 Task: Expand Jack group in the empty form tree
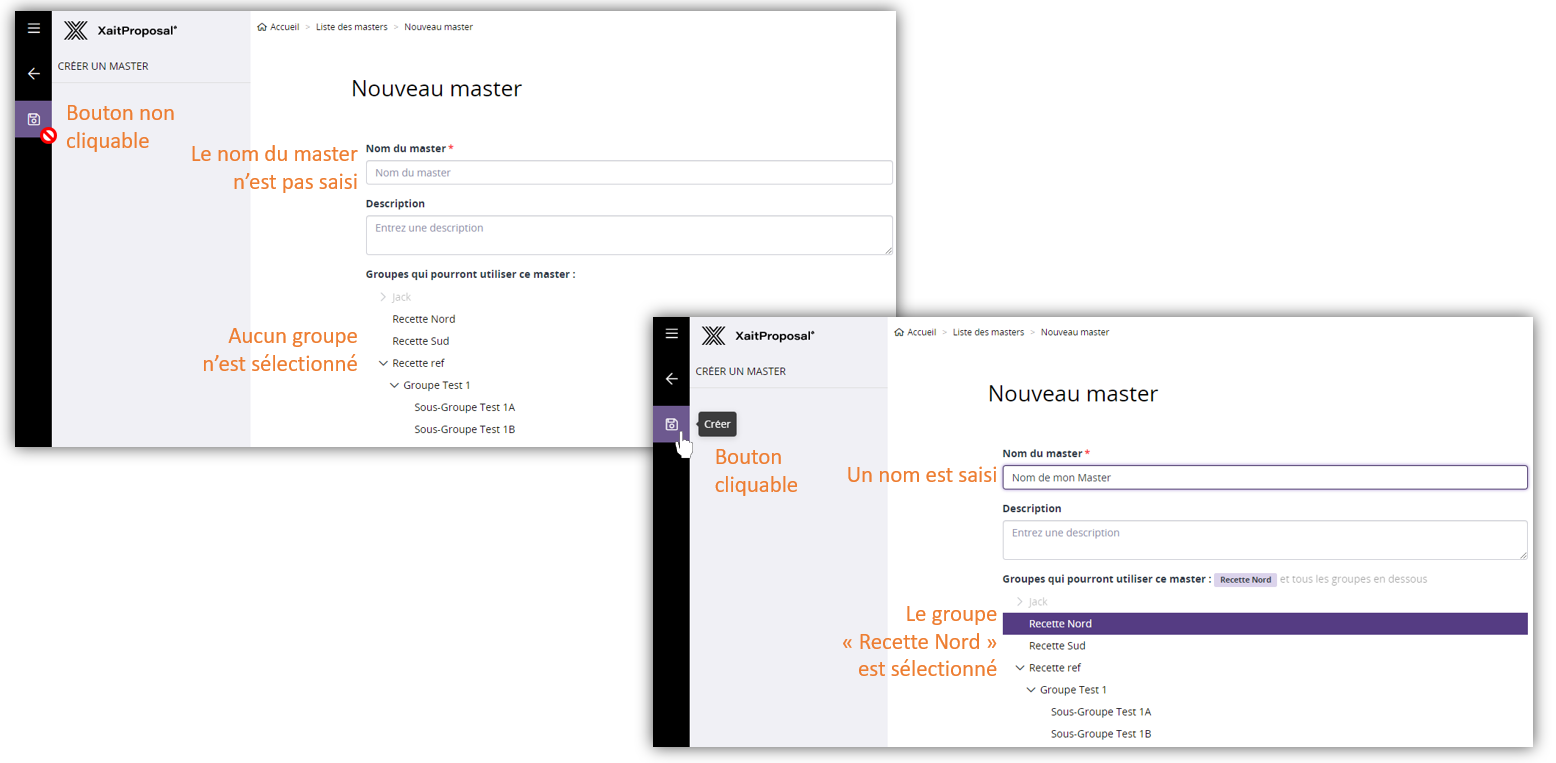coord(383,297)
